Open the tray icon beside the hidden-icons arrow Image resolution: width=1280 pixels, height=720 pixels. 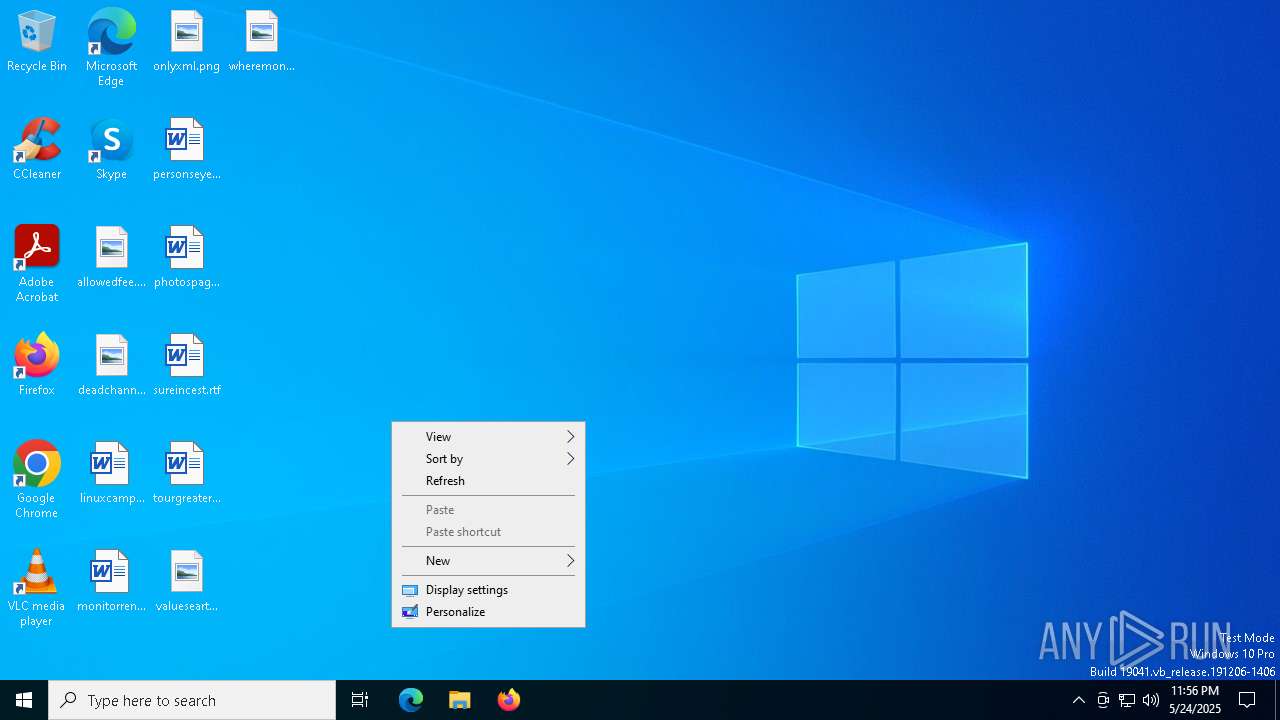coord(1103,700)
